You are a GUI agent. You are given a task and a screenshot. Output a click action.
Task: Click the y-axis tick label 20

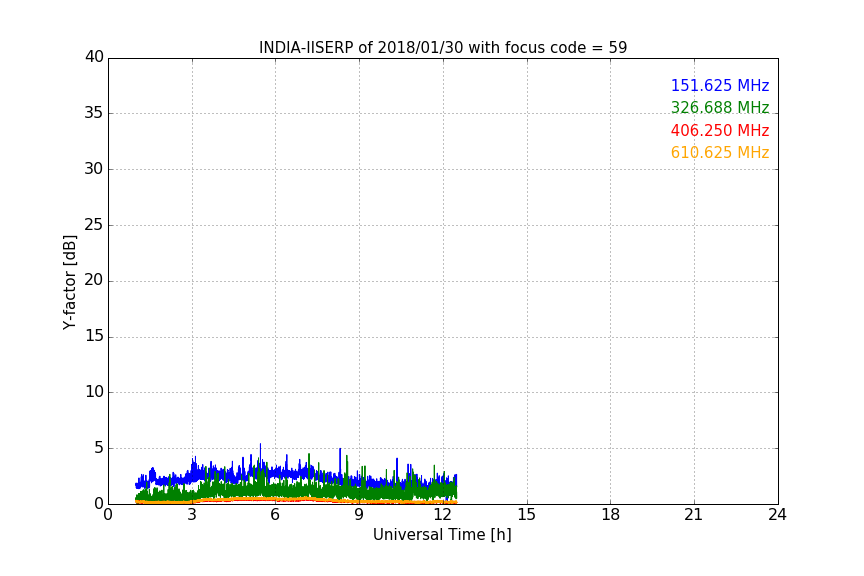94,280
